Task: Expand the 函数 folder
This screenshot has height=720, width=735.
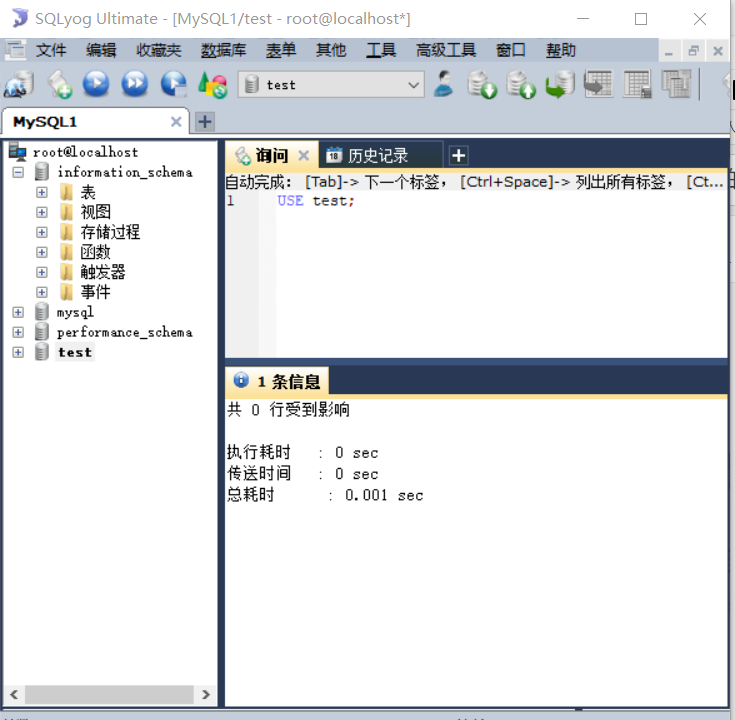Action: click(42, 252)
